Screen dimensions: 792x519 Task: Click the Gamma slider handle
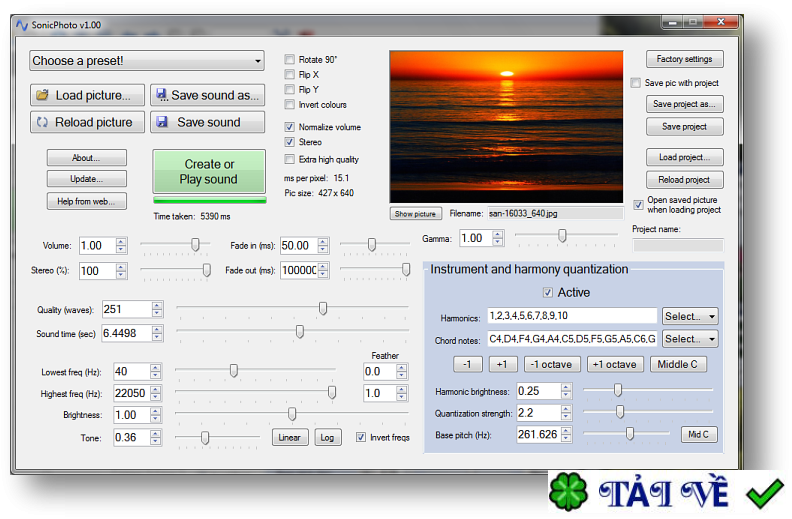pos(562,236)
